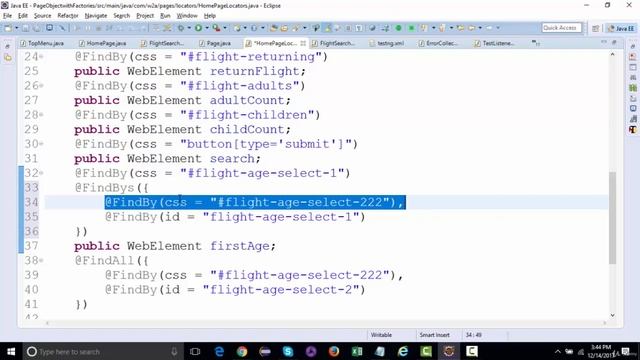
Task: Click the vertical editor scrollbar thumb
Action: 612,218
